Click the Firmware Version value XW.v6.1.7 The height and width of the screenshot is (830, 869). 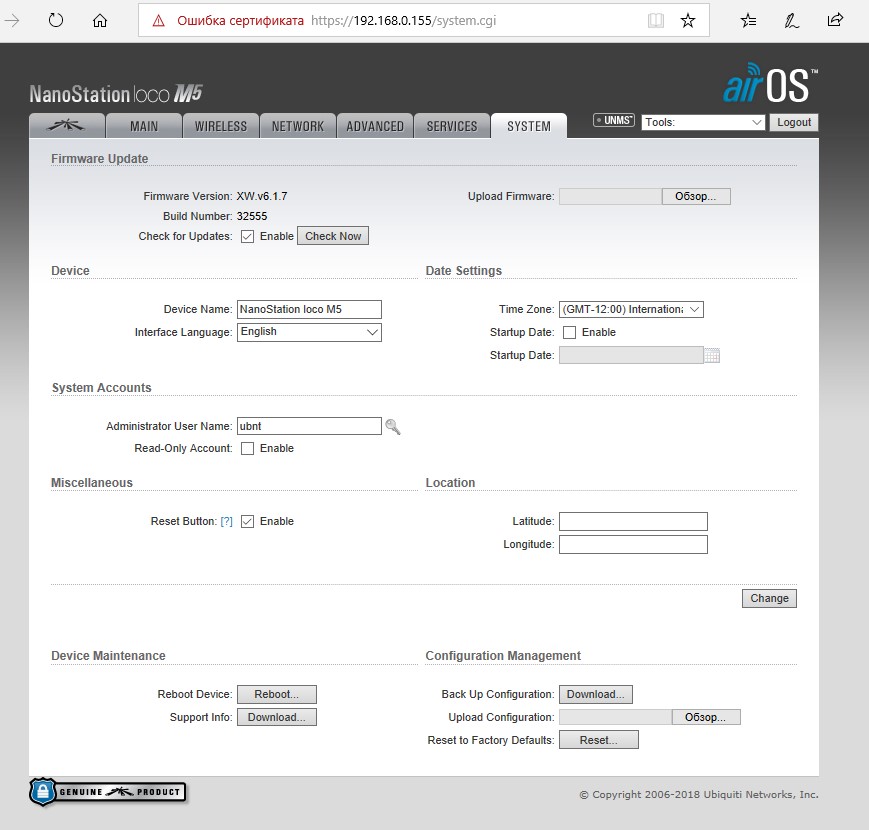[262, 196]
